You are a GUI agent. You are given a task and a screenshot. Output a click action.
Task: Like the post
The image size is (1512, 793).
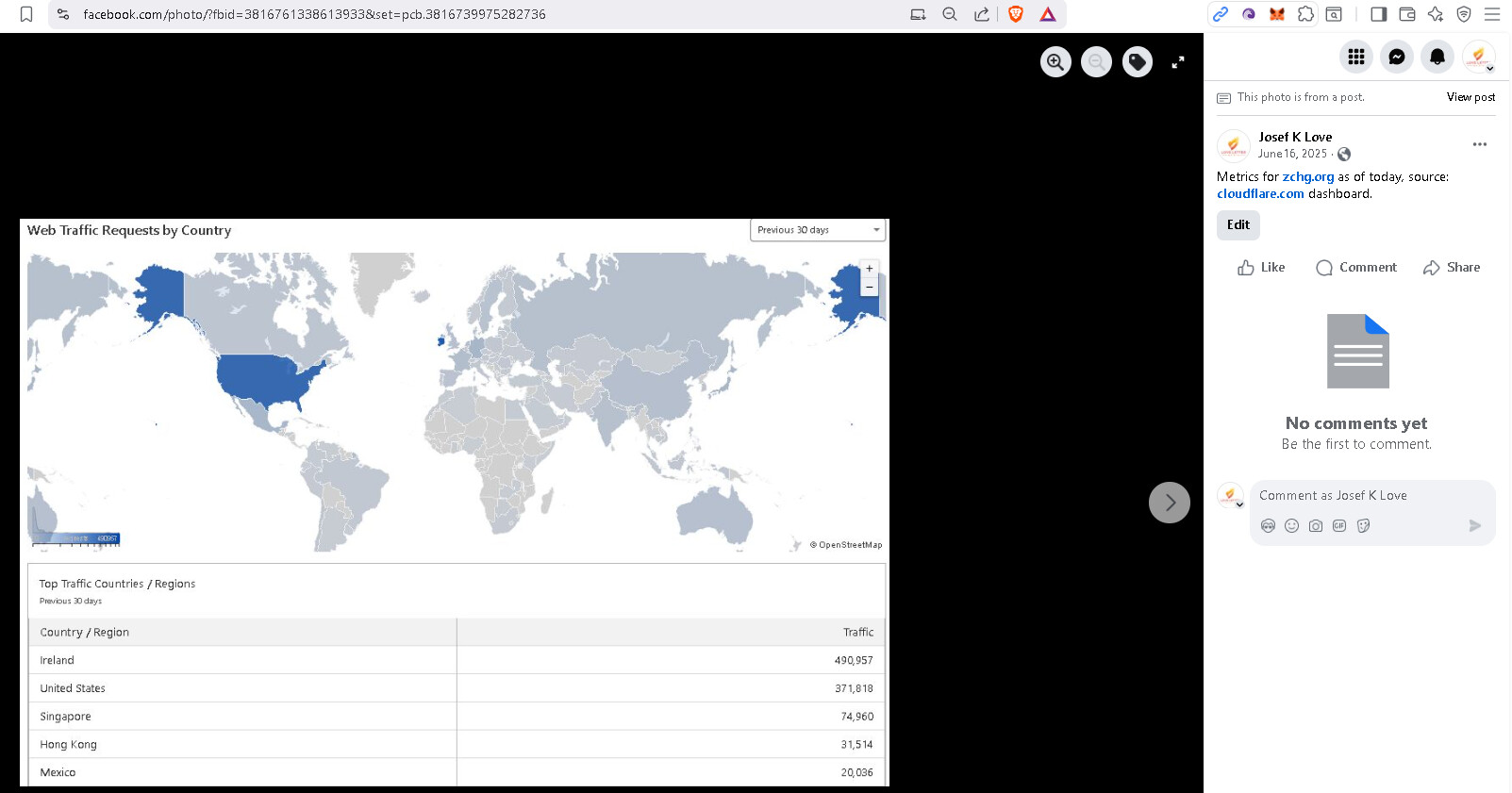(x=1261, y=268)
